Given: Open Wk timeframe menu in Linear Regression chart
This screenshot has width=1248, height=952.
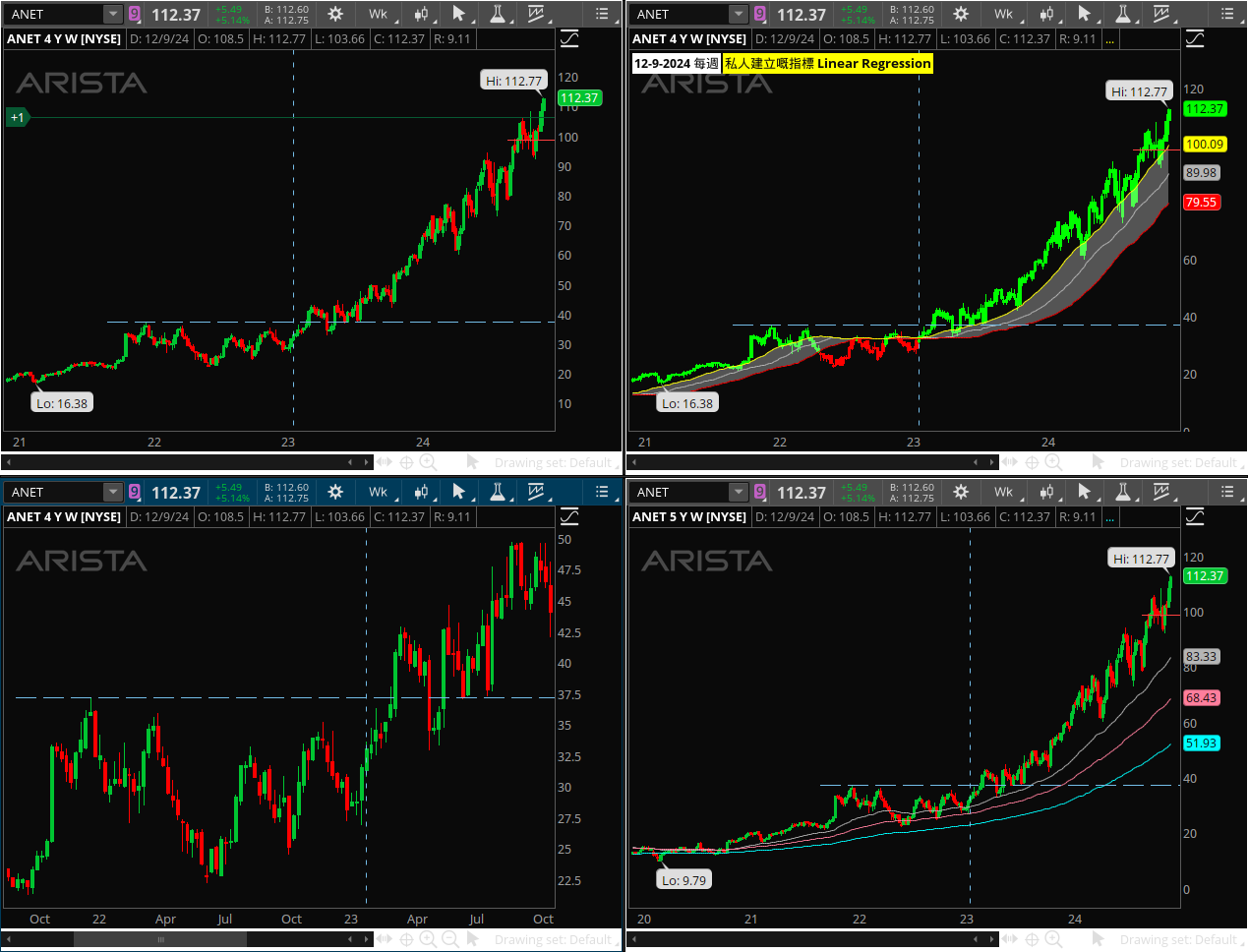Looking at the screenshot, I should pos(1005,14).
